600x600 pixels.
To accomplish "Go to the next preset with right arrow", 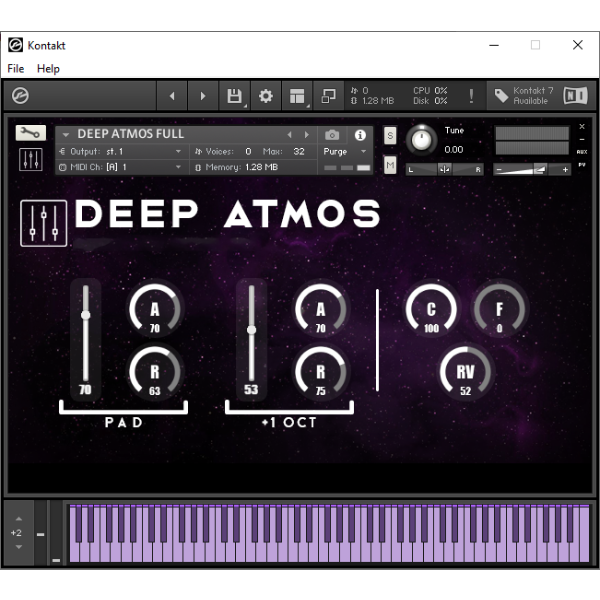I will point(203,96).
